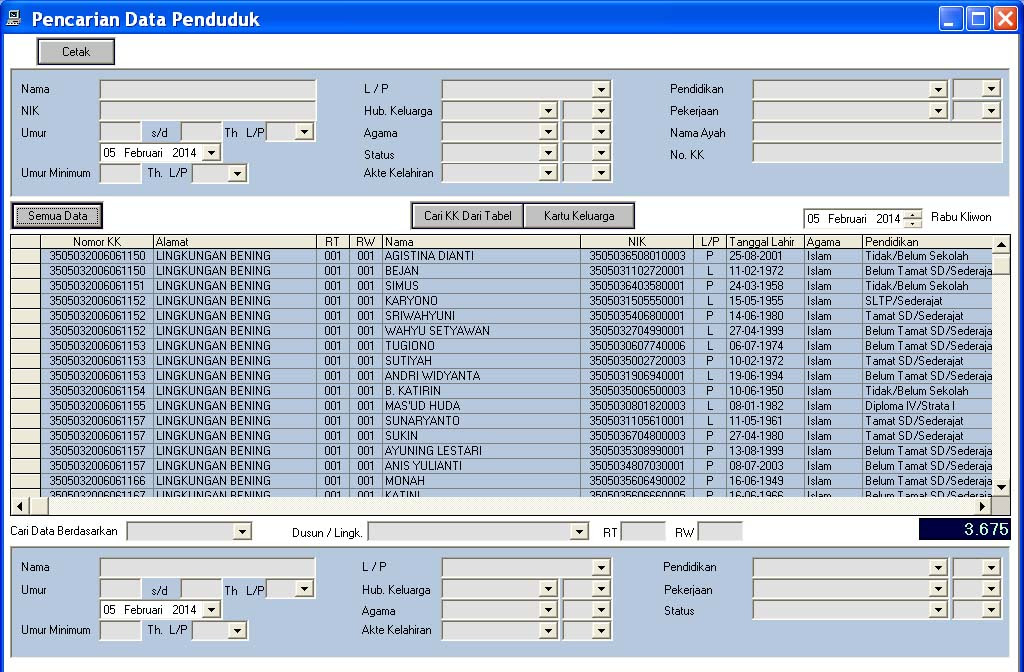Click name cell WAHYU SETYAWAN
The height and width of the screenshot is (672, 1024).
(x=481, y=331)
